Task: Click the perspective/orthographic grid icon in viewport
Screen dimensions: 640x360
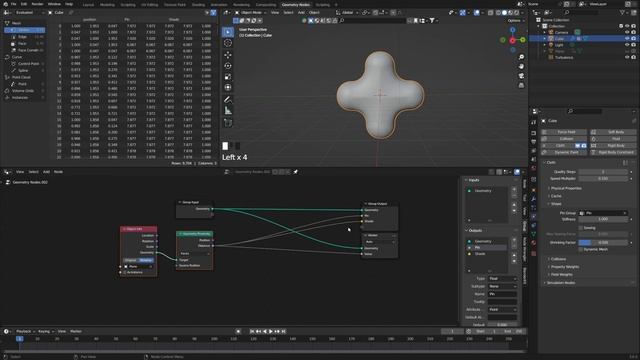Action: (521, 85)
